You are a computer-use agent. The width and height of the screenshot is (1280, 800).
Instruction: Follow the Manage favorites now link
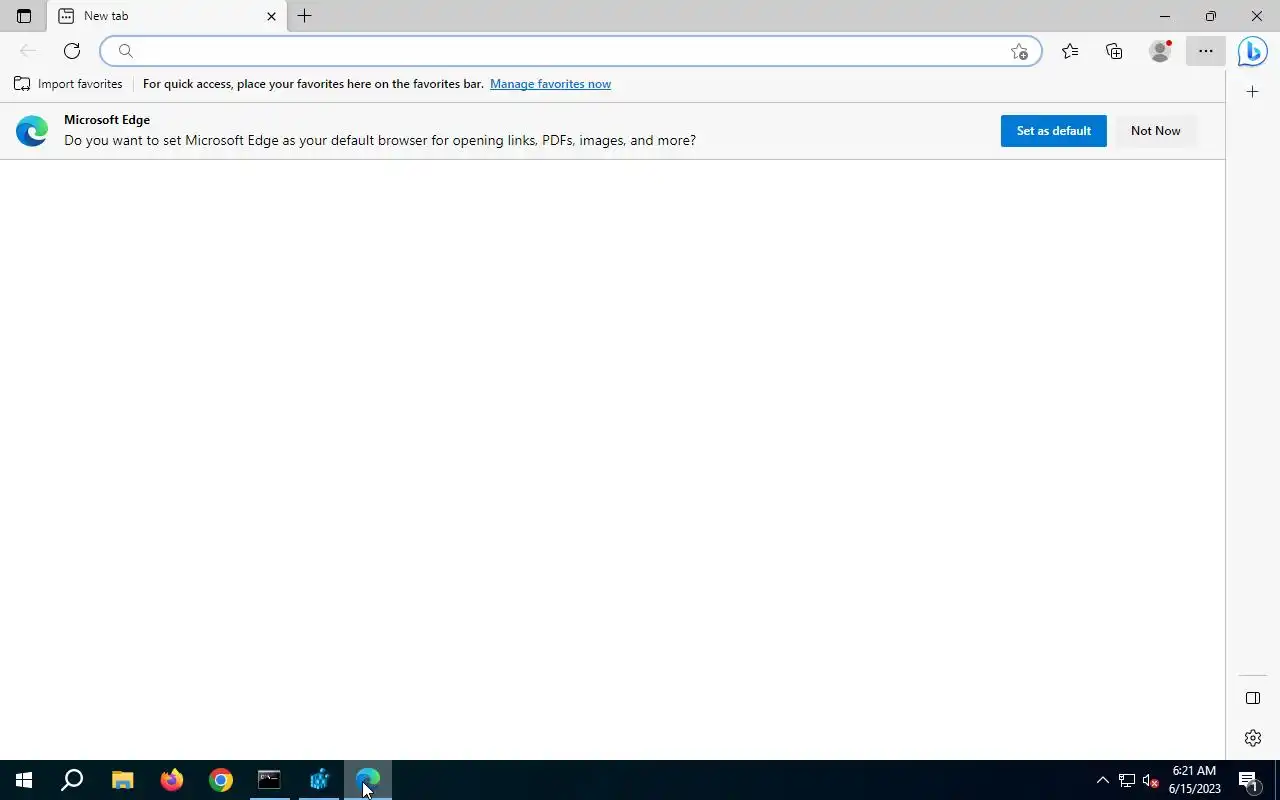(x=550, y=84)
